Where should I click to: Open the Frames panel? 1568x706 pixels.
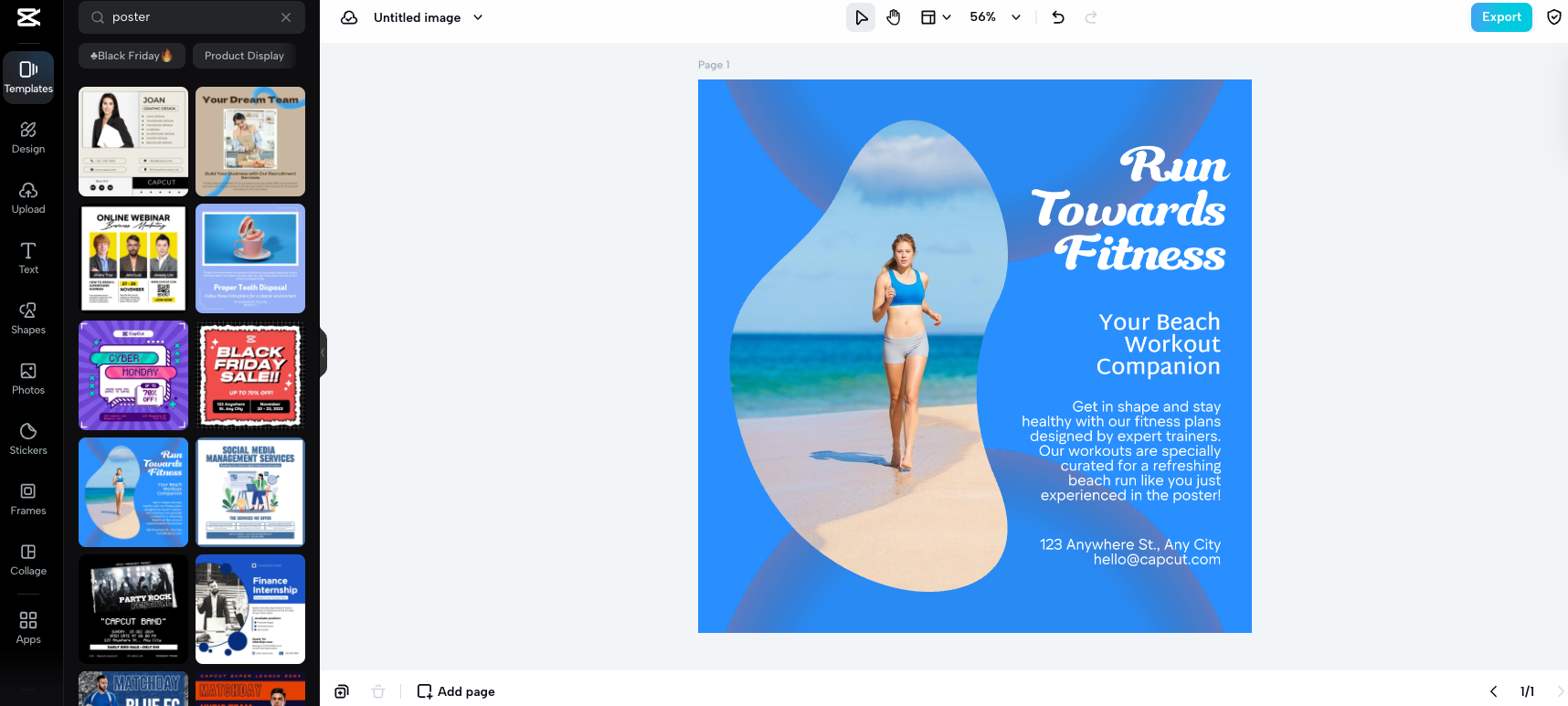pos(28,499)
